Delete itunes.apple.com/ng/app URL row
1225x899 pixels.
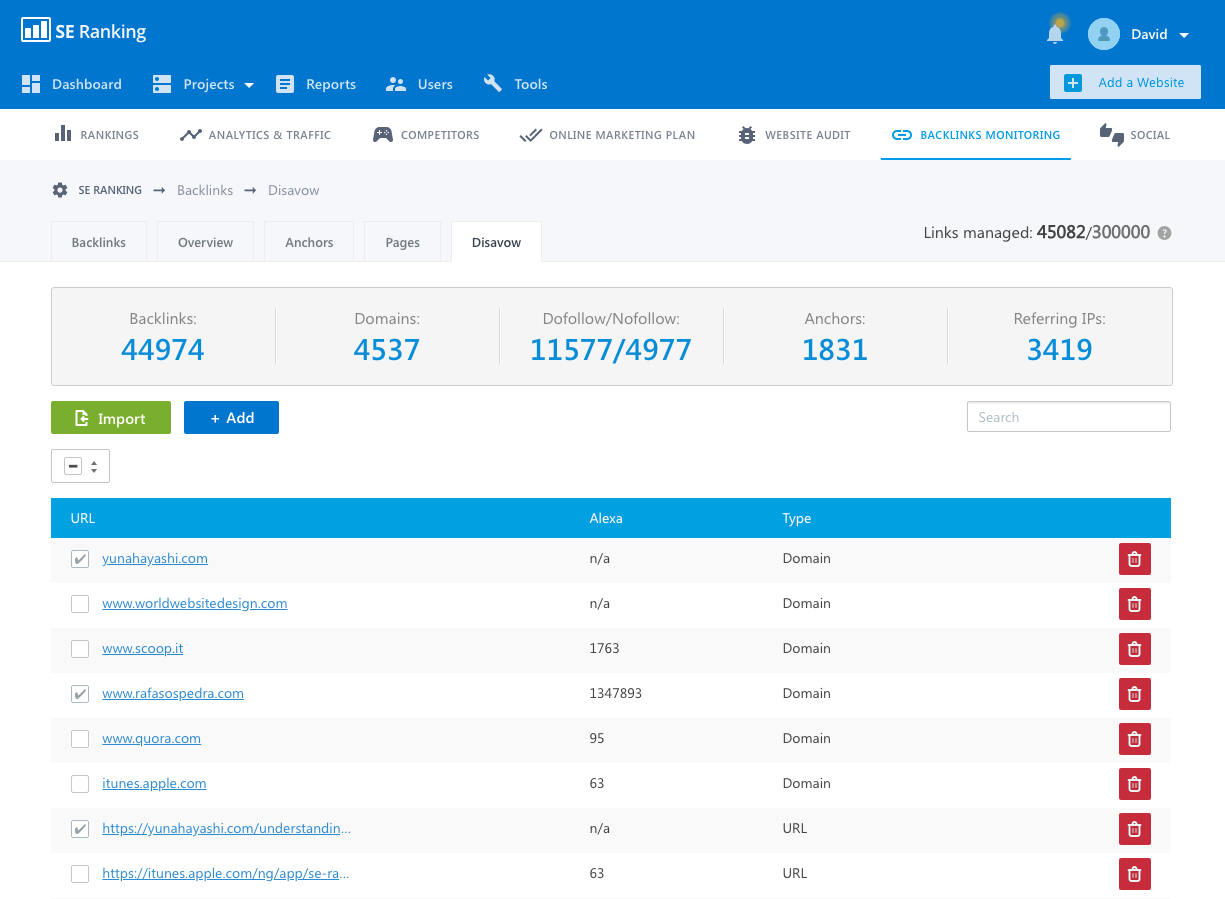pyautogui.click(x=1134, y=874)
